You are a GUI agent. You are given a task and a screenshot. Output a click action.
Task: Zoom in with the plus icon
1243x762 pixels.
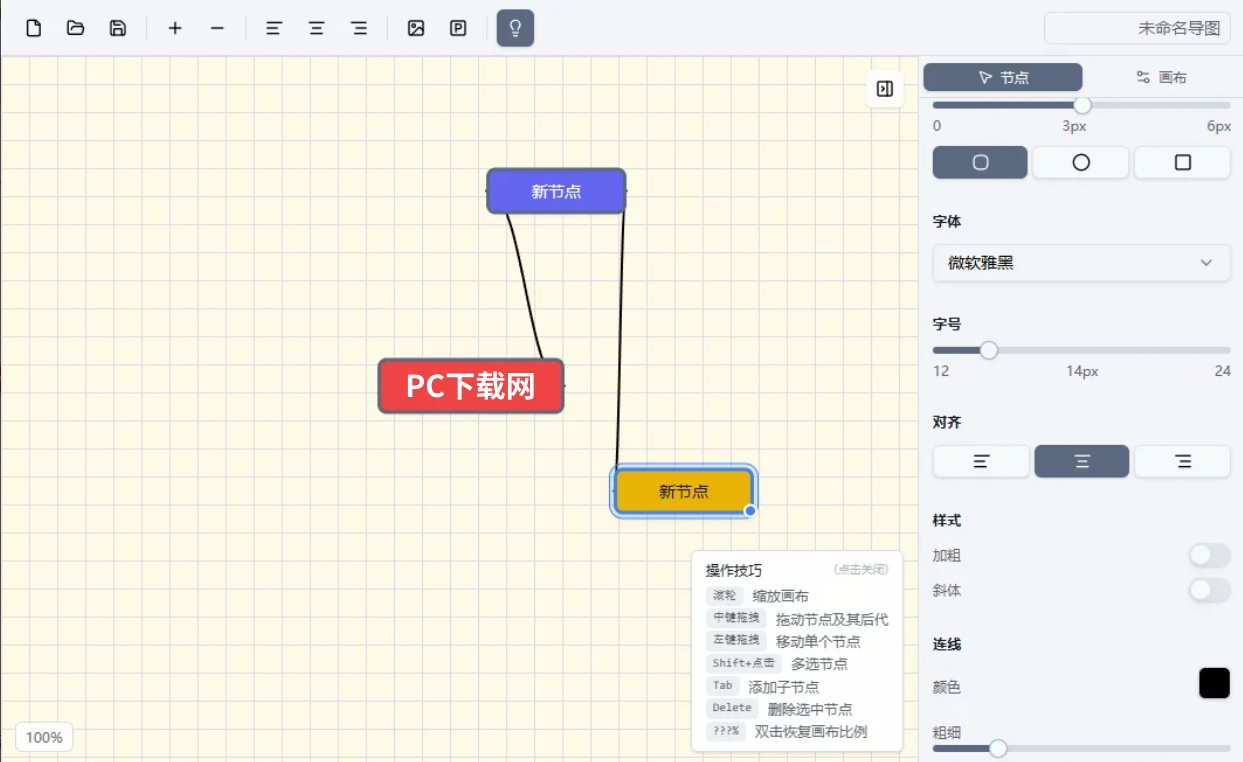tap(175, 28)
